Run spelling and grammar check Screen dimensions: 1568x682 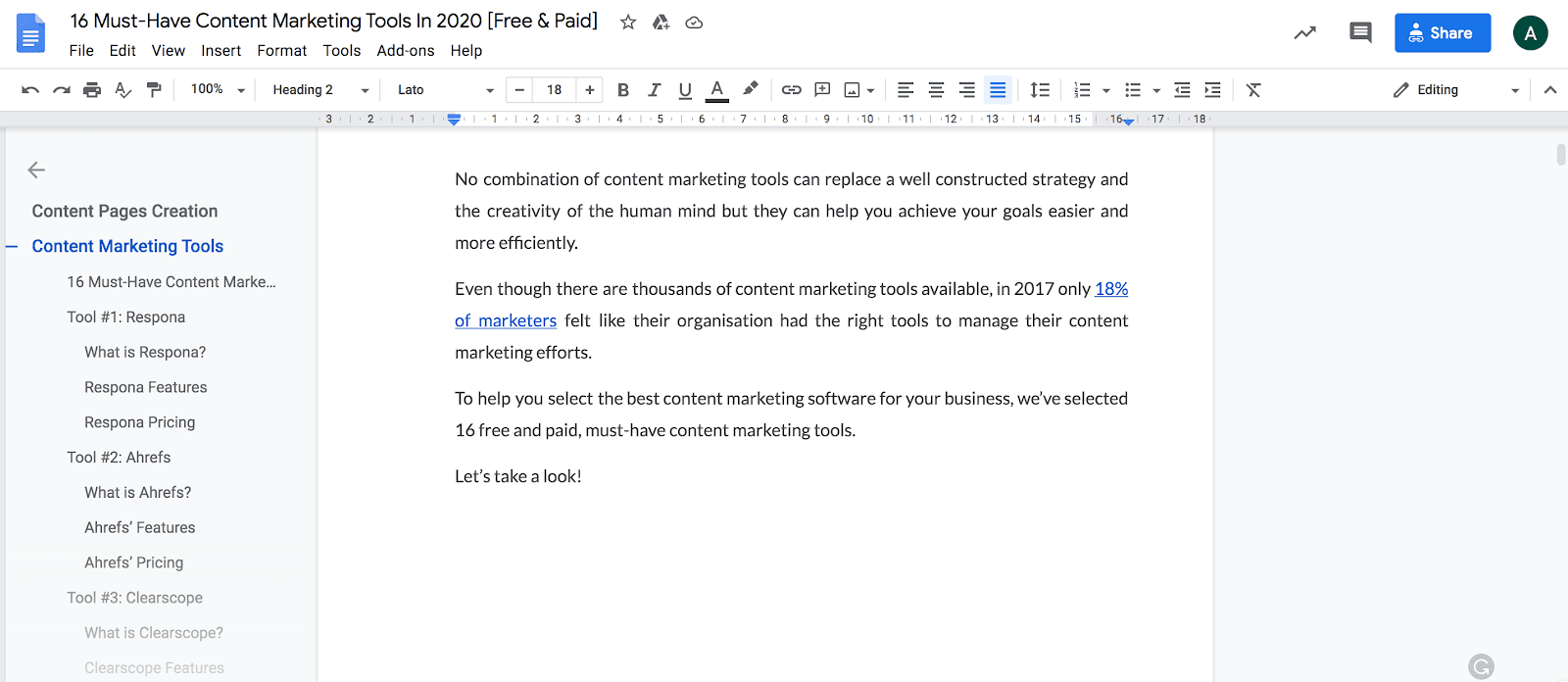(122, 90)
